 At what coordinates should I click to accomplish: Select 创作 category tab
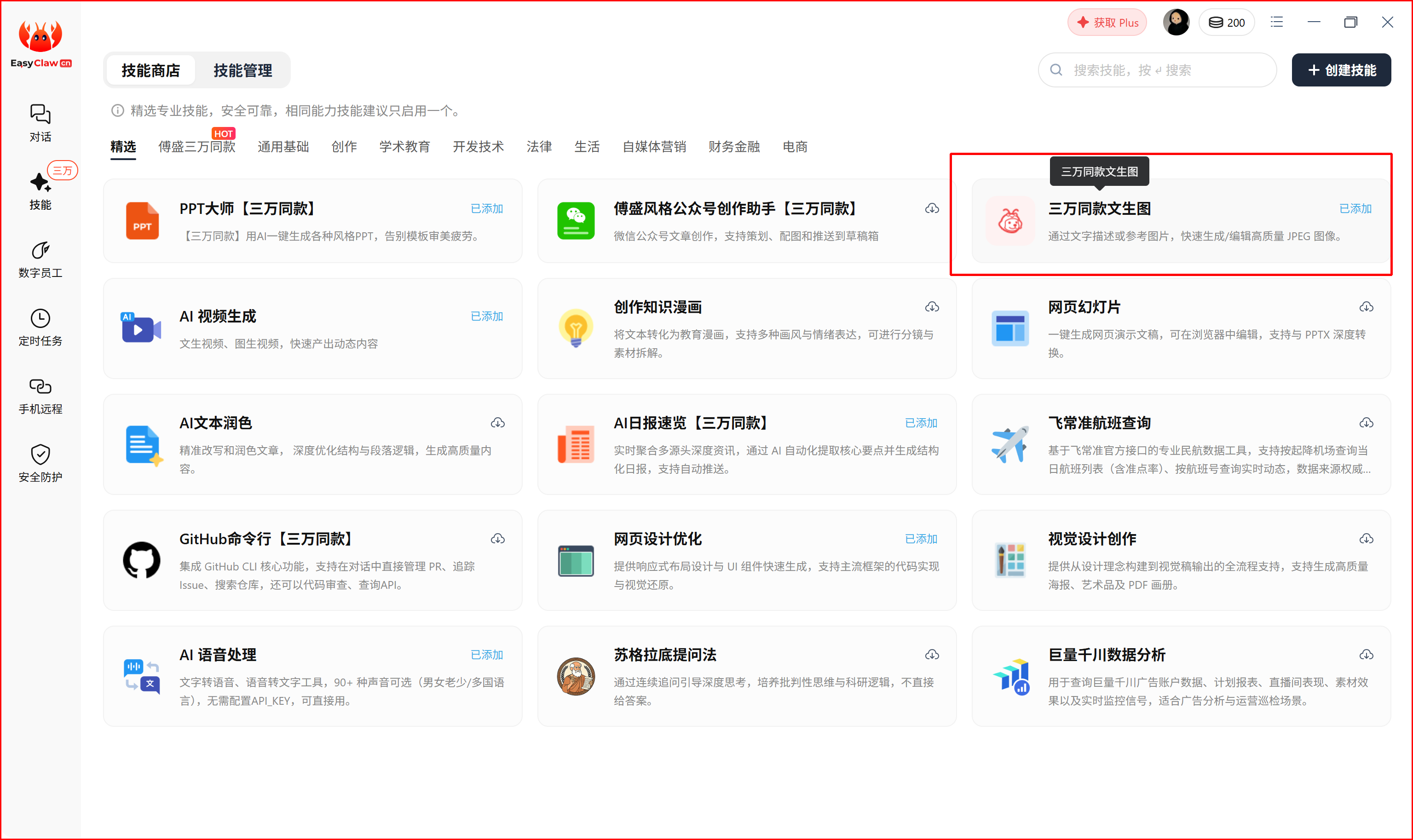point(344,147)
